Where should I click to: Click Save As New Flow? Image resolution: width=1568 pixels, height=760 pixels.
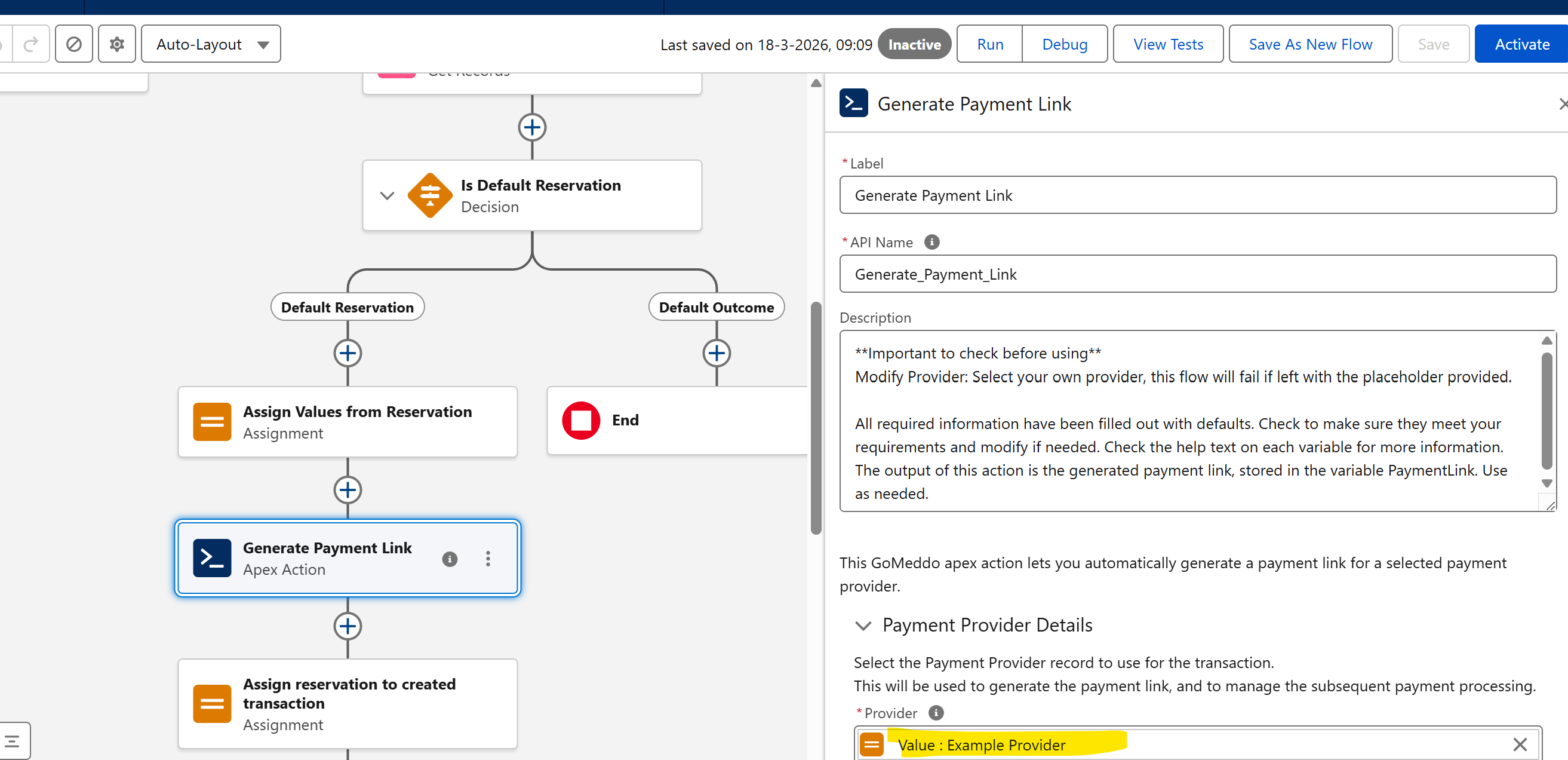1310,44
